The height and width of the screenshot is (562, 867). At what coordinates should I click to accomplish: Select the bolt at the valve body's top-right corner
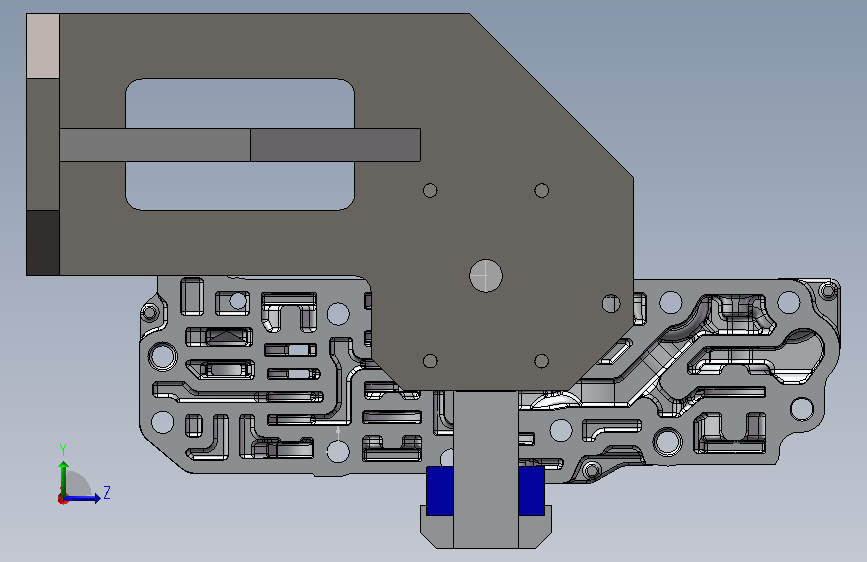click(x=828, y=290)
